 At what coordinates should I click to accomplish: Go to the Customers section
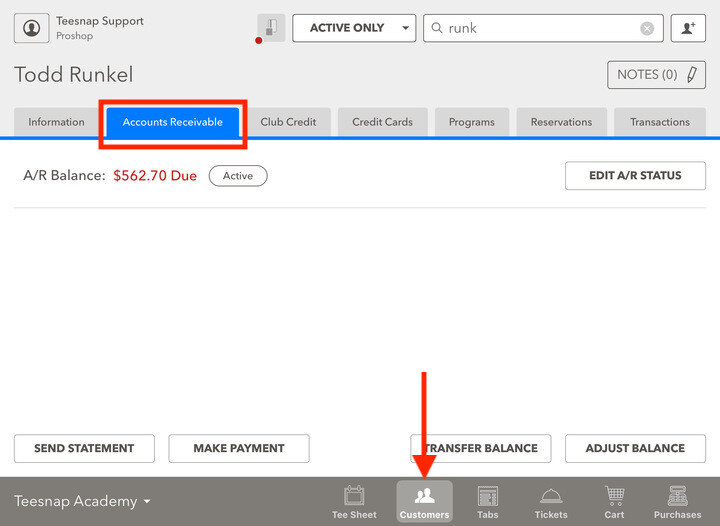tap(424, 502)
